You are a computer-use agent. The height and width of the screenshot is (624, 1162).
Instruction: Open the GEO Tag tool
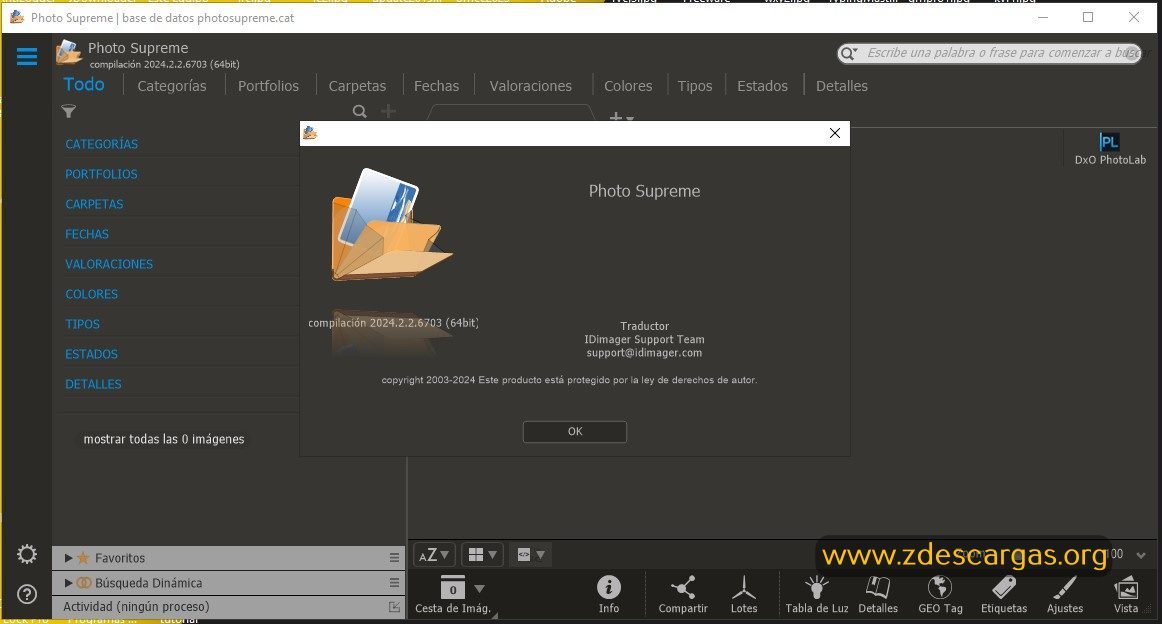[940, 594]
